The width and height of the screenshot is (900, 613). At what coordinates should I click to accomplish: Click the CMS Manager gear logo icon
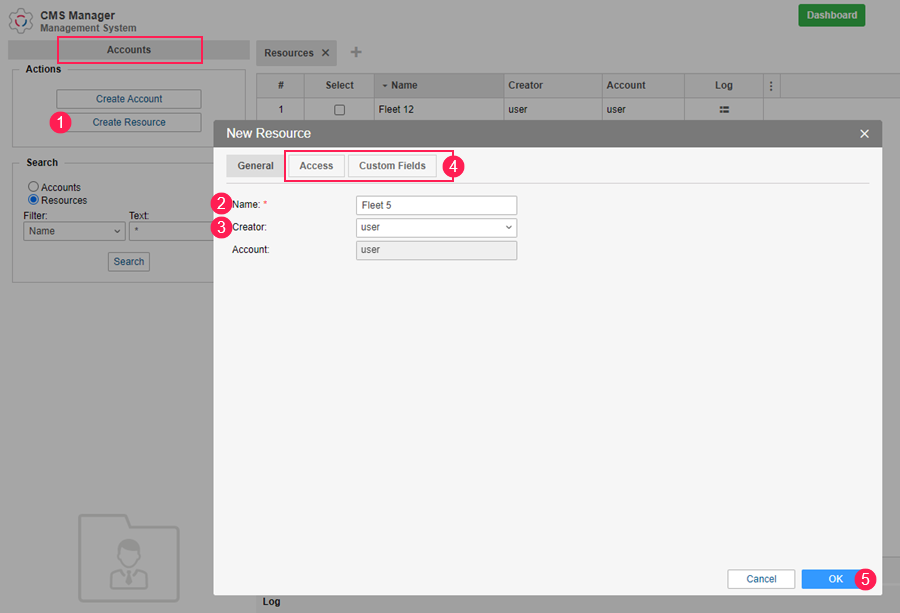click(x=21, y=20)
